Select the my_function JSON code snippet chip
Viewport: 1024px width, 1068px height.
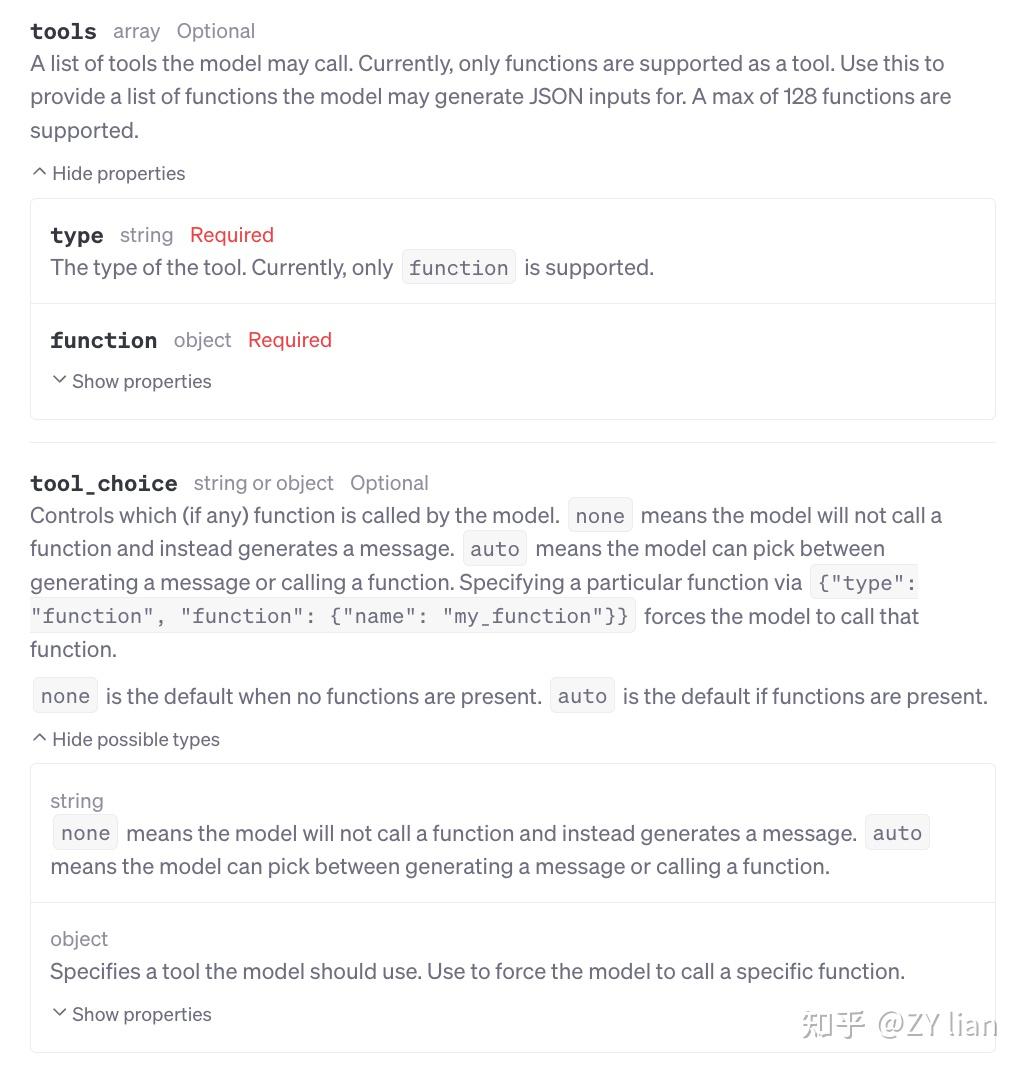(x=331, y=615)
